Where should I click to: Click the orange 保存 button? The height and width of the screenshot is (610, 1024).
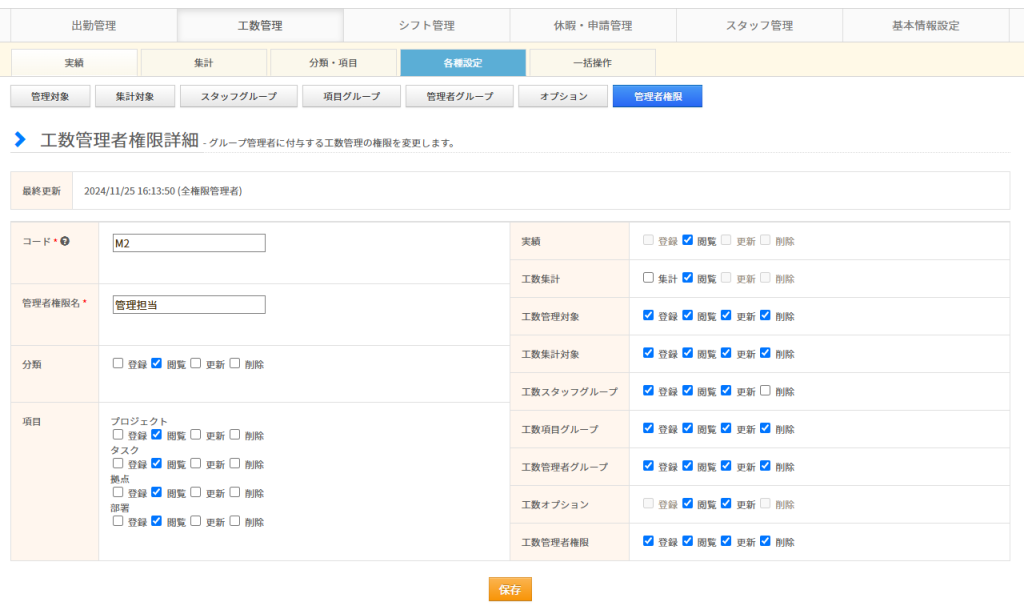510,589
